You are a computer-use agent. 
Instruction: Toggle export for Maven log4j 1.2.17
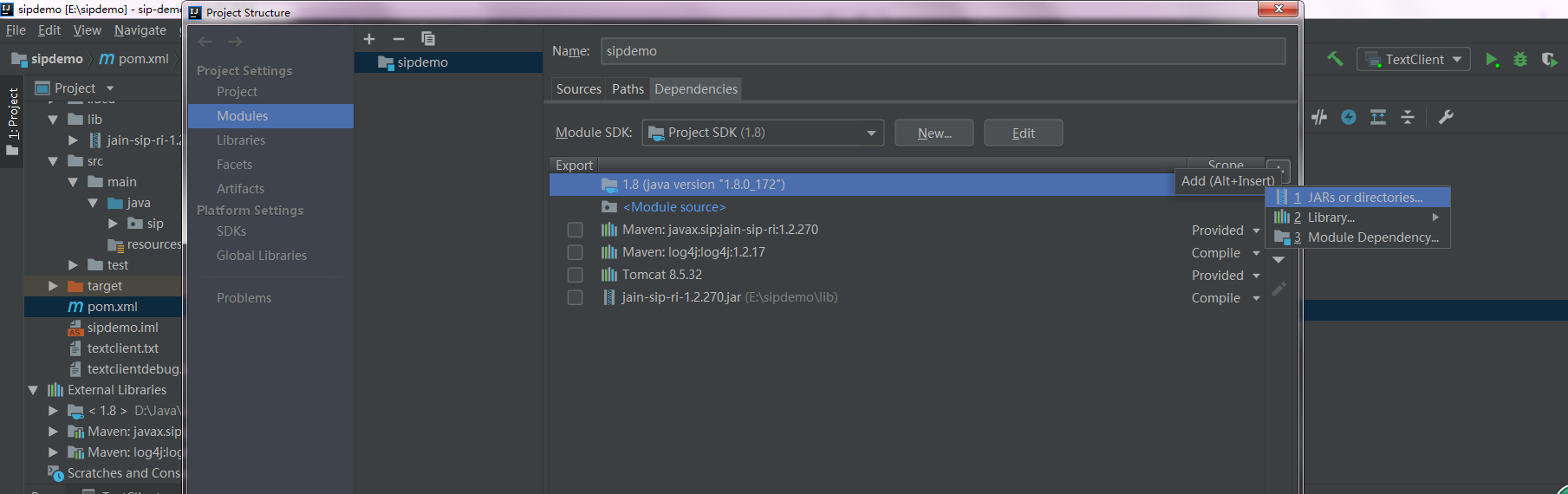click(x=575, y=252)
